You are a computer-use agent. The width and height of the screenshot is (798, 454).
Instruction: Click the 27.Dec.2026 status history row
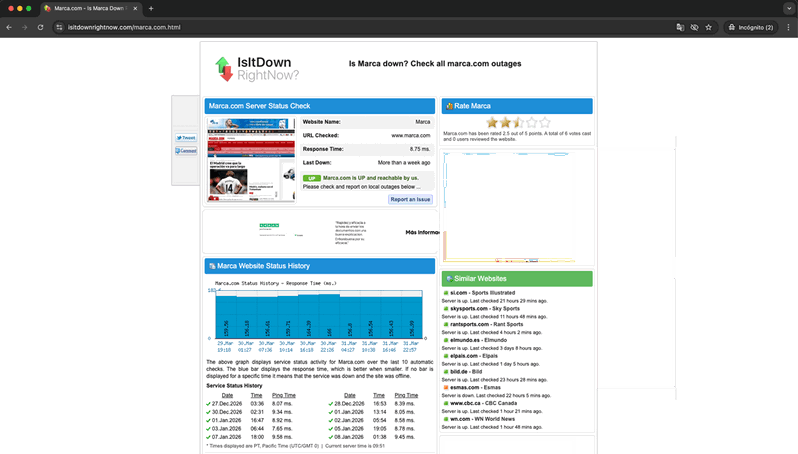(x=251, y=404)
